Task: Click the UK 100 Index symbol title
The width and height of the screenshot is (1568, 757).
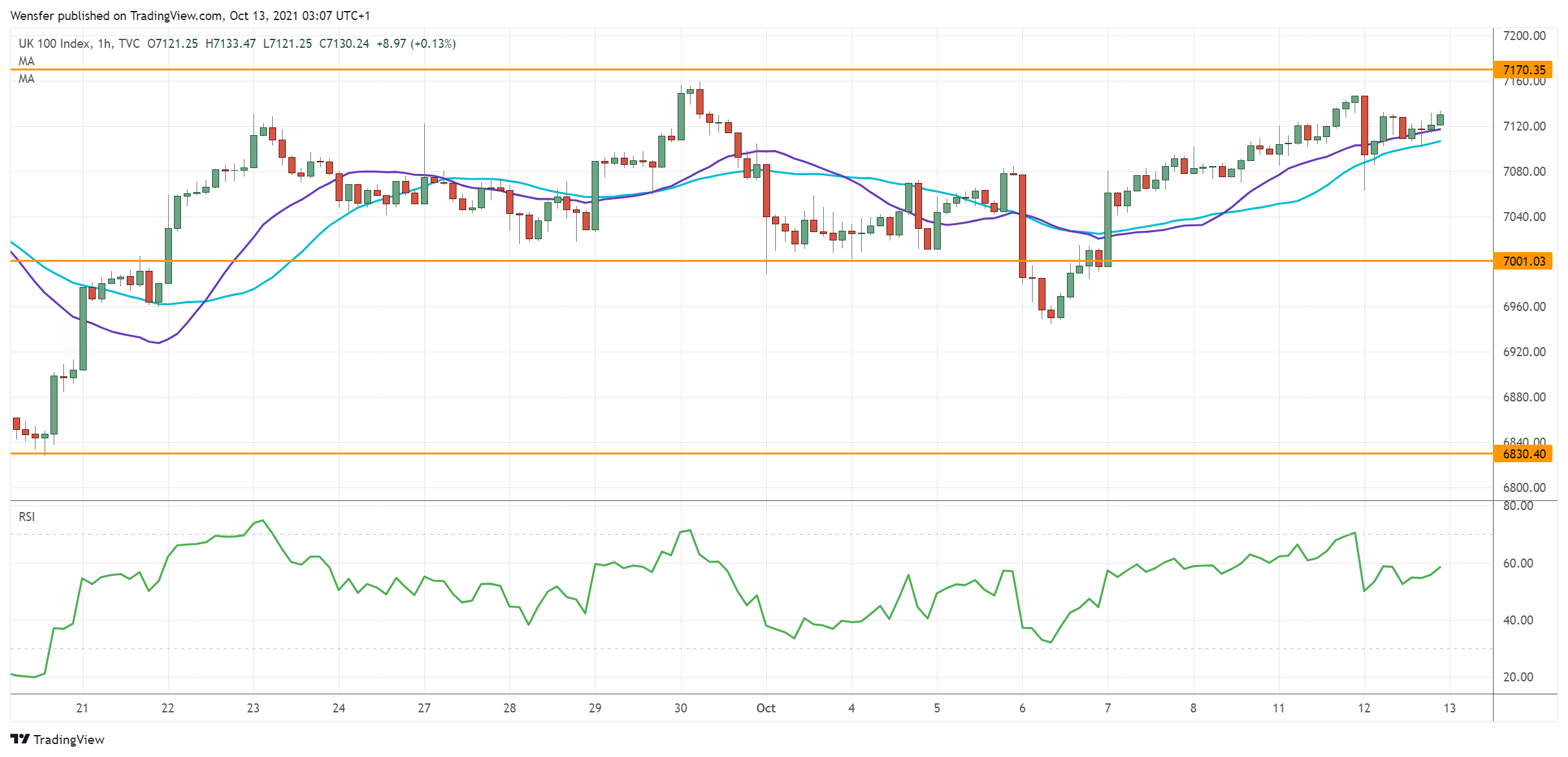Action: tap(54, 43)
